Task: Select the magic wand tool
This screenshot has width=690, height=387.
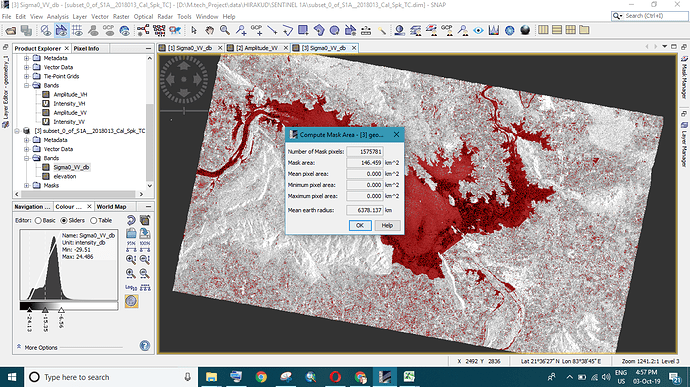Action: point(382,30)
